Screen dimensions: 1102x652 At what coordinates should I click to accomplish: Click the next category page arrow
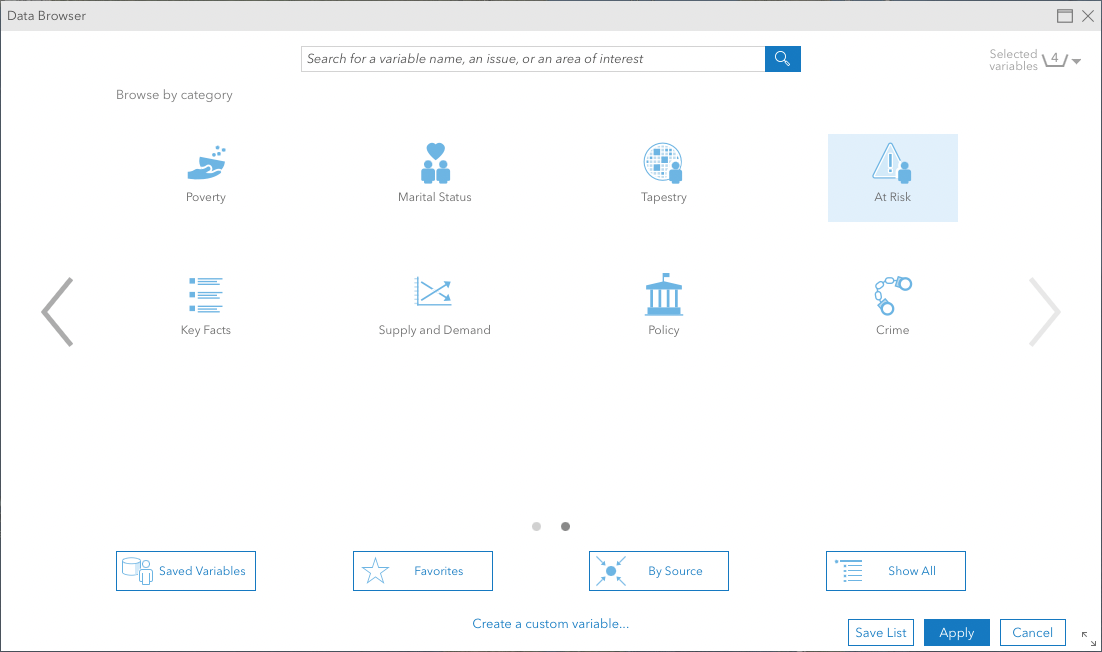[x=1044, y=311]
